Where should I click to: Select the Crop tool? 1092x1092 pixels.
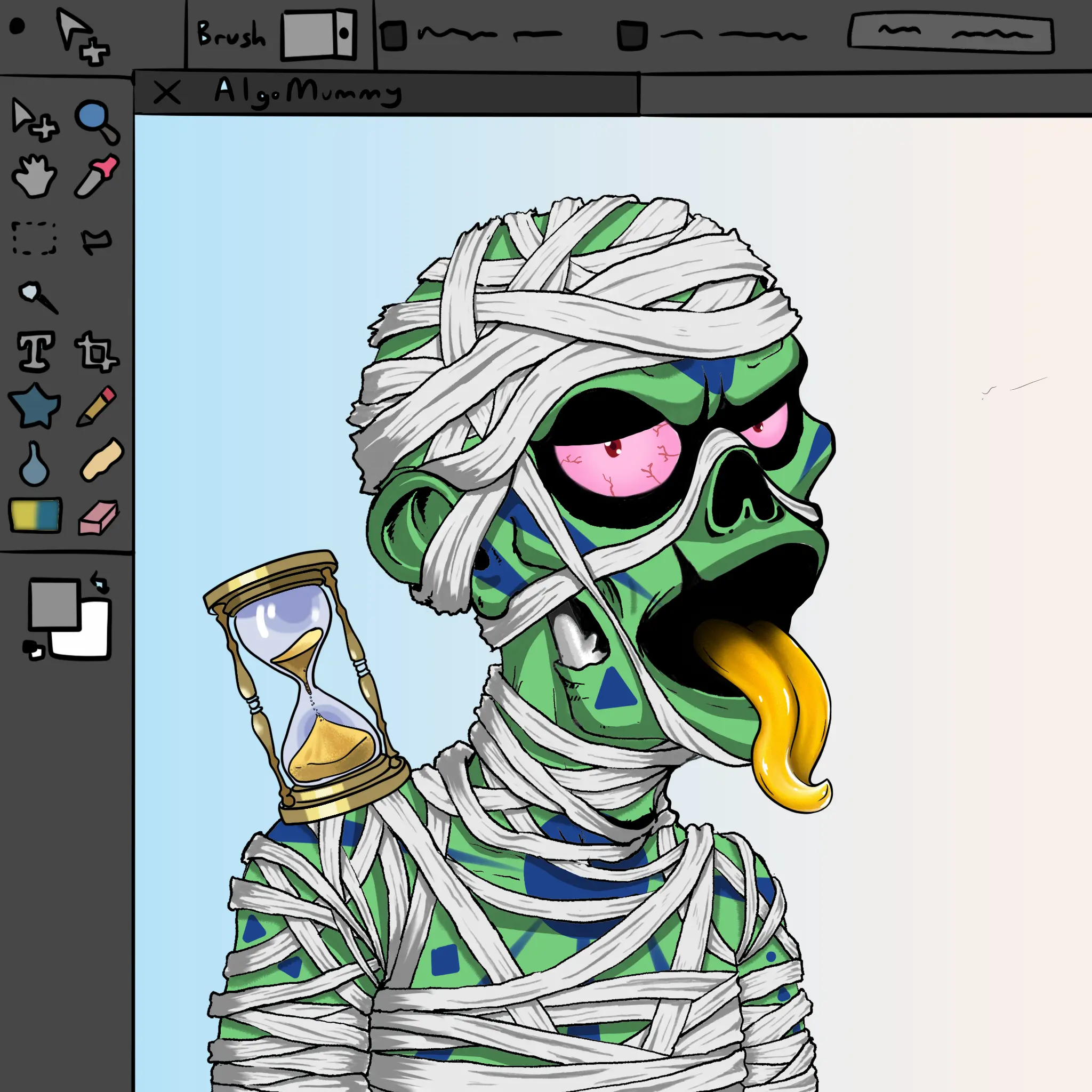coord(96,352)
